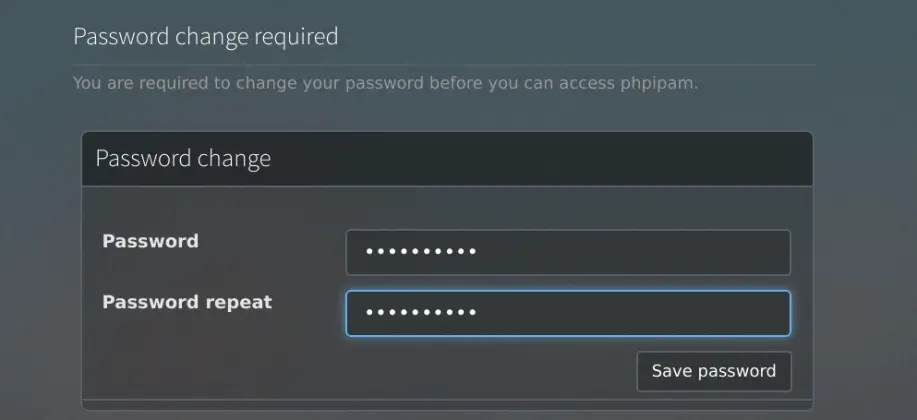Click the "Password change required" page heading
Viewport: 917px width, 420px height.
(x=205, y=37)
